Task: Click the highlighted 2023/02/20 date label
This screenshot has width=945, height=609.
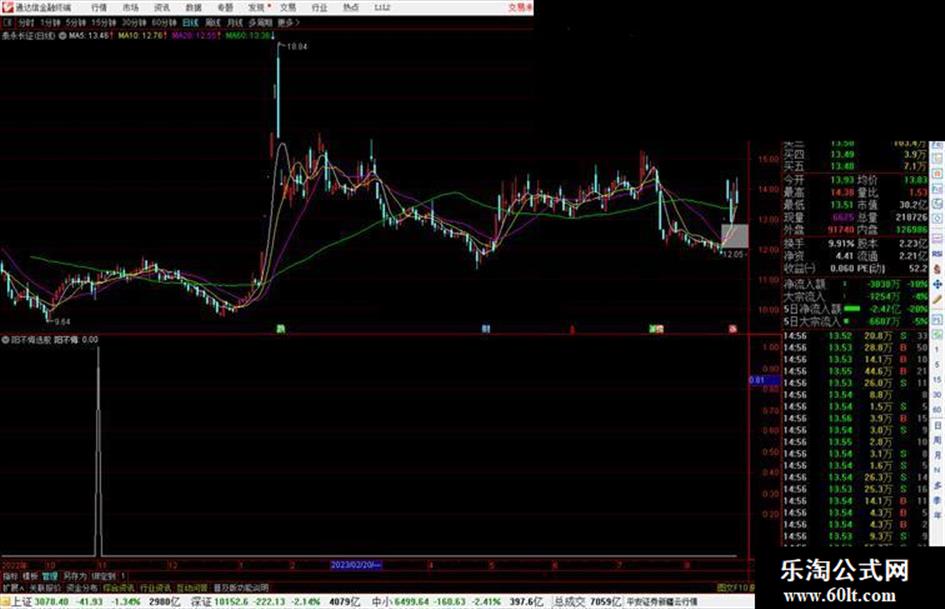Action: tap(356, 565)
